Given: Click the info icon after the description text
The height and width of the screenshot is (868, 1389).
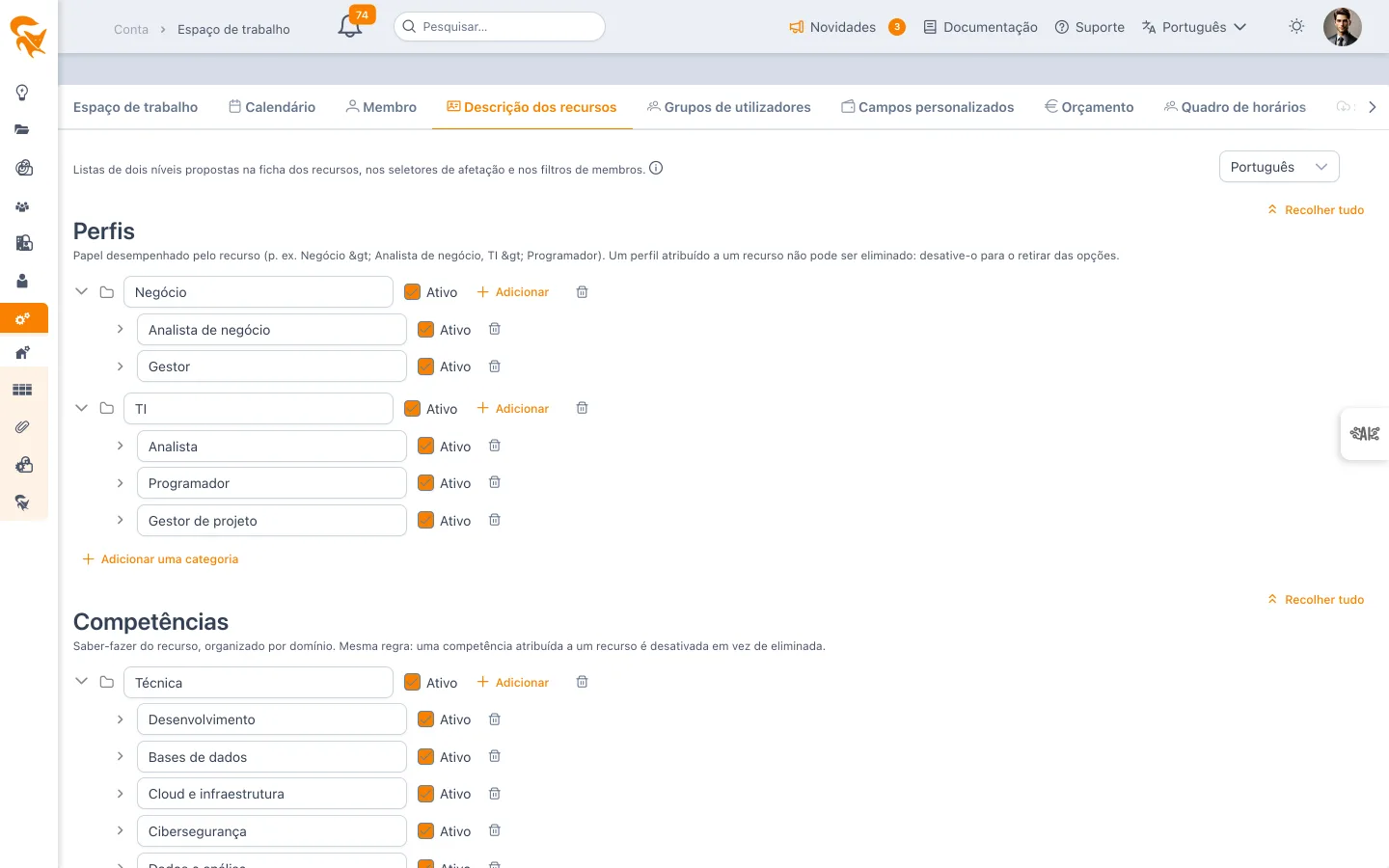Looking at the screenshot, I should pyautogui.click(x=656, y=168).
